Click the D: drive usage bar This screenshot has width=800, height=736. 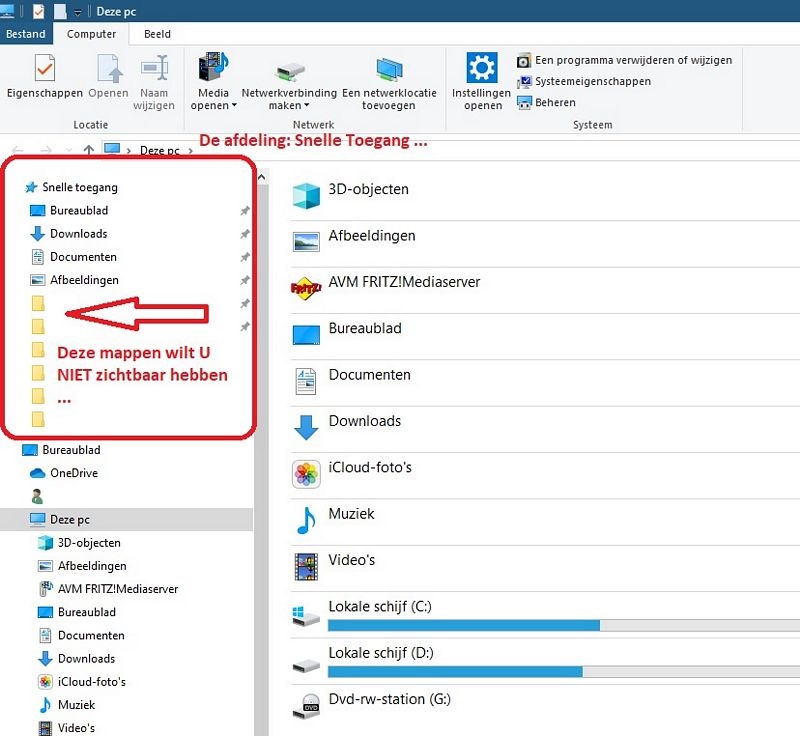564,672
